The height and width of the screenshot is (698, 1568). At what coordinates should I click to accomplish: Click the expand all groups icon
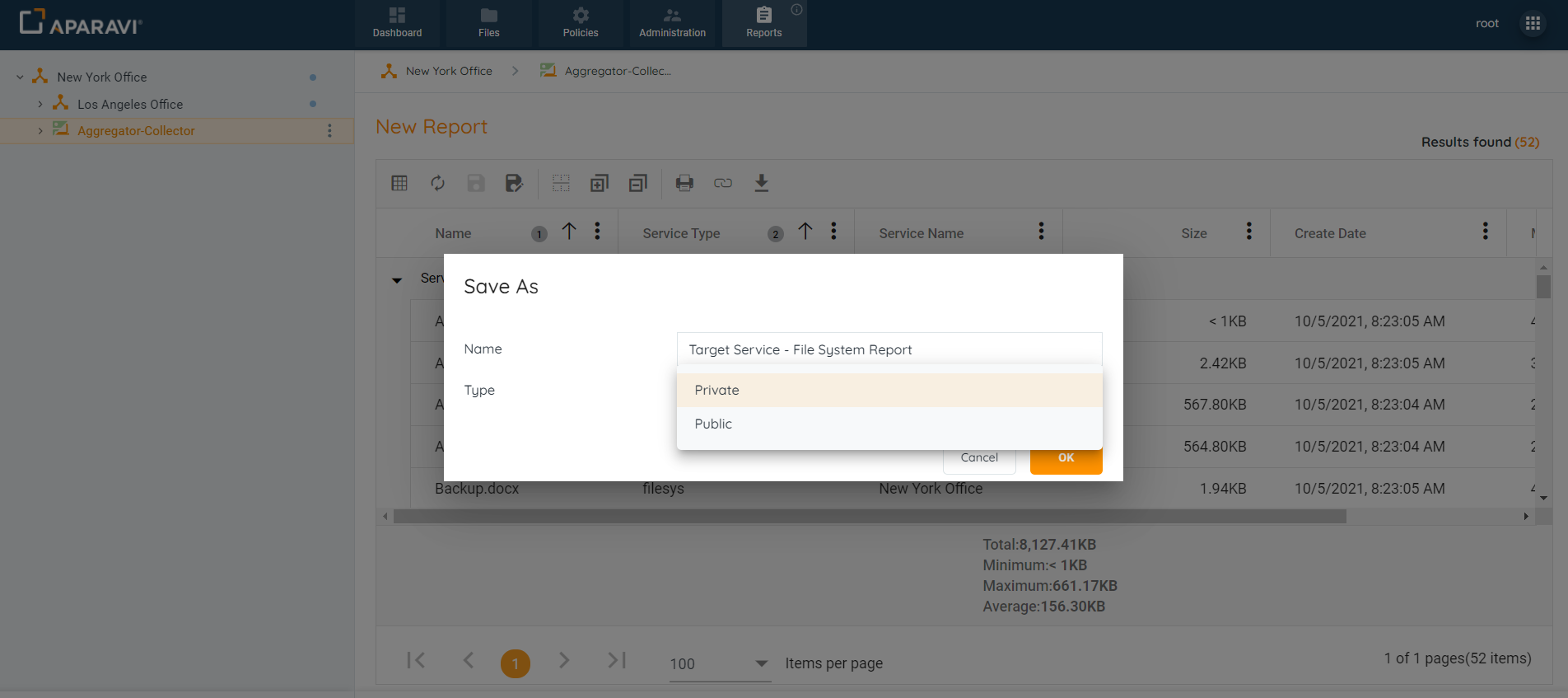(600, 183)
